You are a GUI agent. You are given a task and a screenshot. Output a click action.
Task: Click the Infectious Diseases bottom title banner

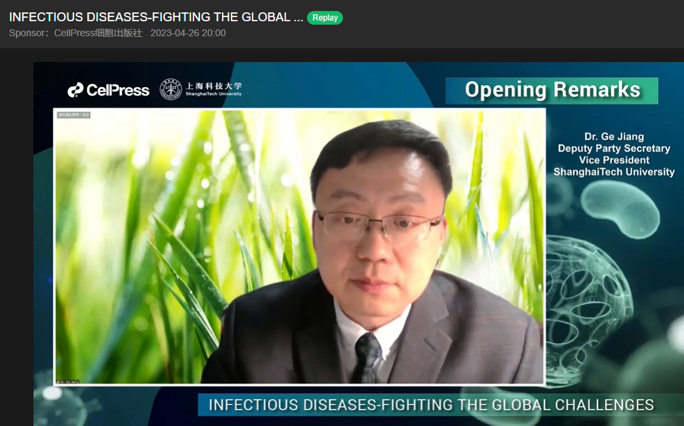pyautogui.click(x=431, y=405)
